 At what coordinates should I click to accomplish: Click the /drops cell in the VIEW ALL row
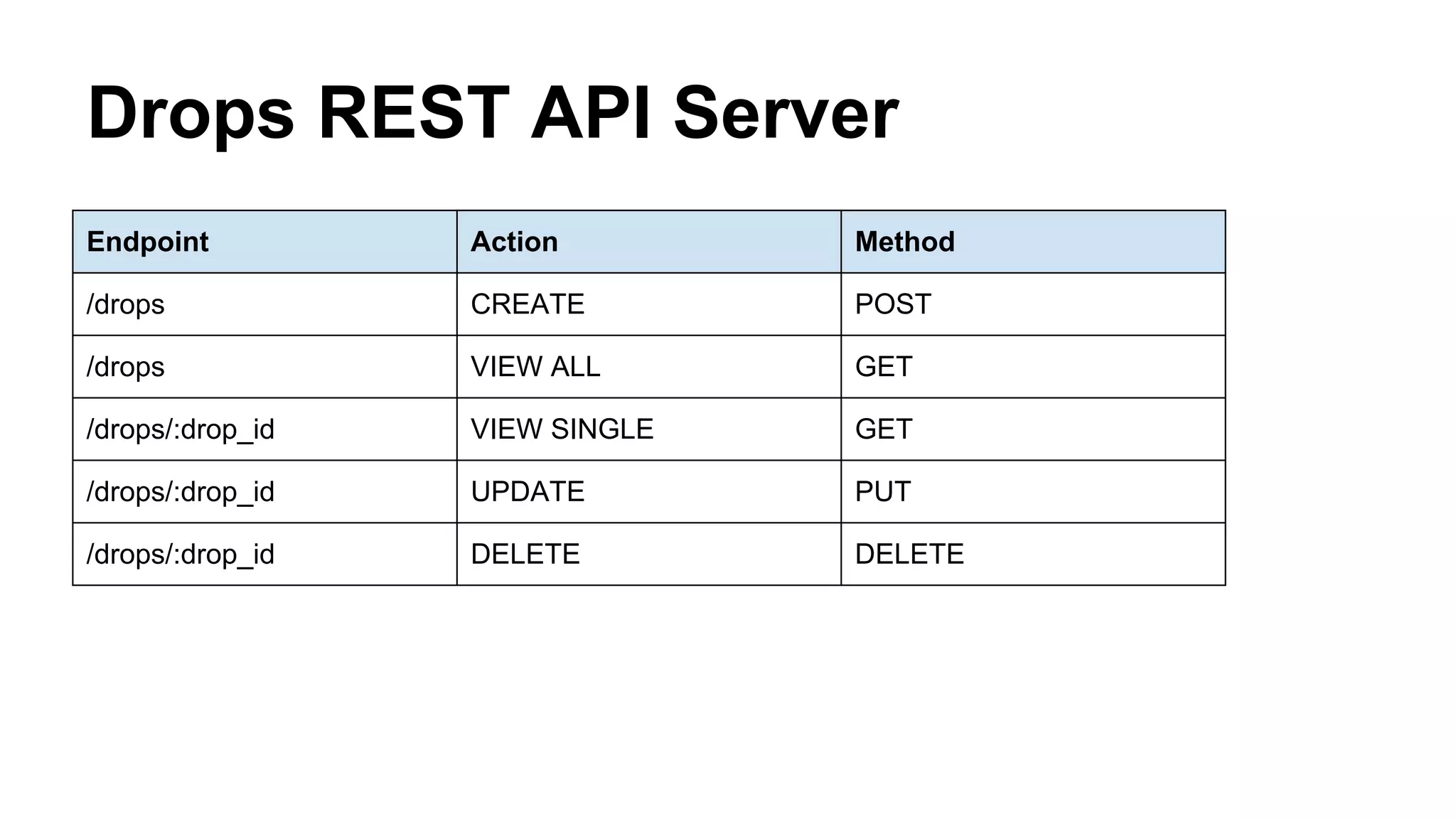(264, 367)
